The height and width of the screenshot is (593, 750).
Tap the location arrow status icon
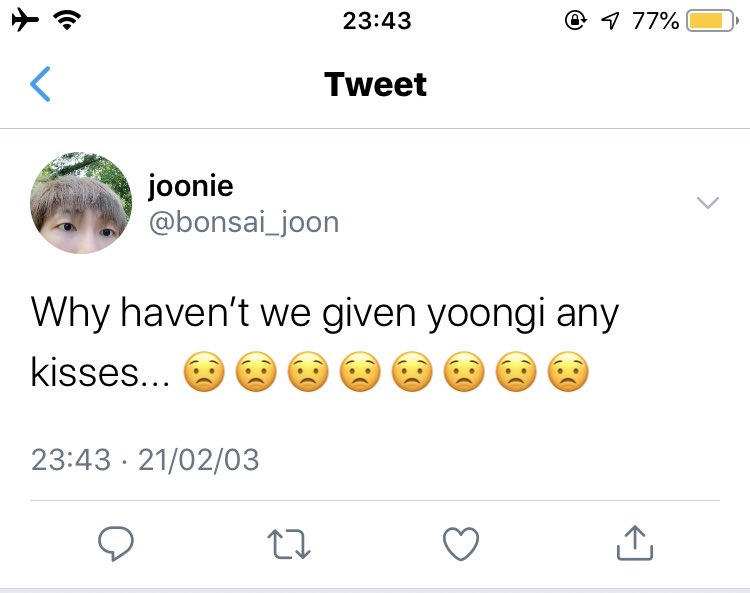click(610, 21)
